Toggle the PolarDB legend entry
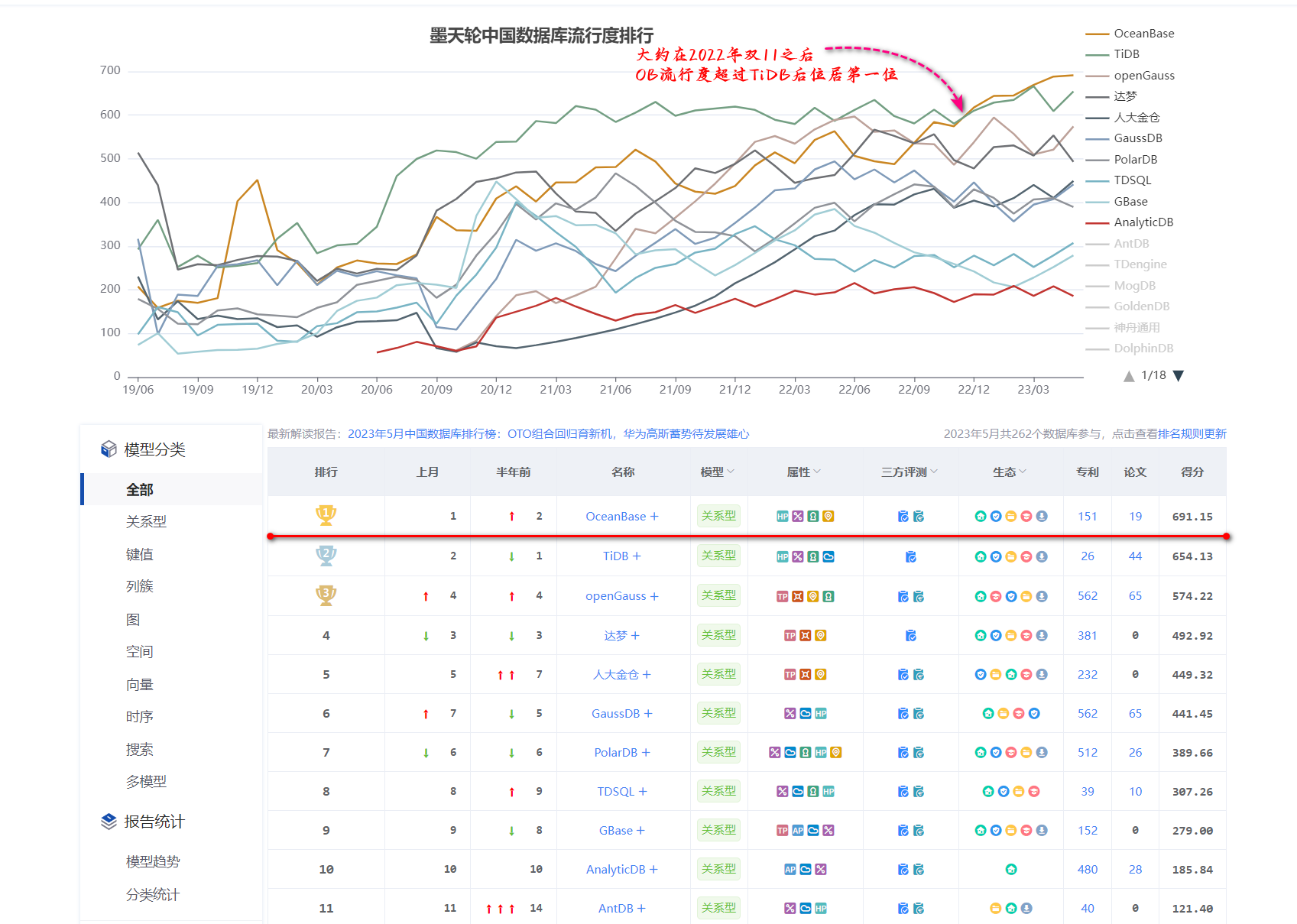Image resolution: width=1297 pixels, height=924 pixels. pos(1121,160)
